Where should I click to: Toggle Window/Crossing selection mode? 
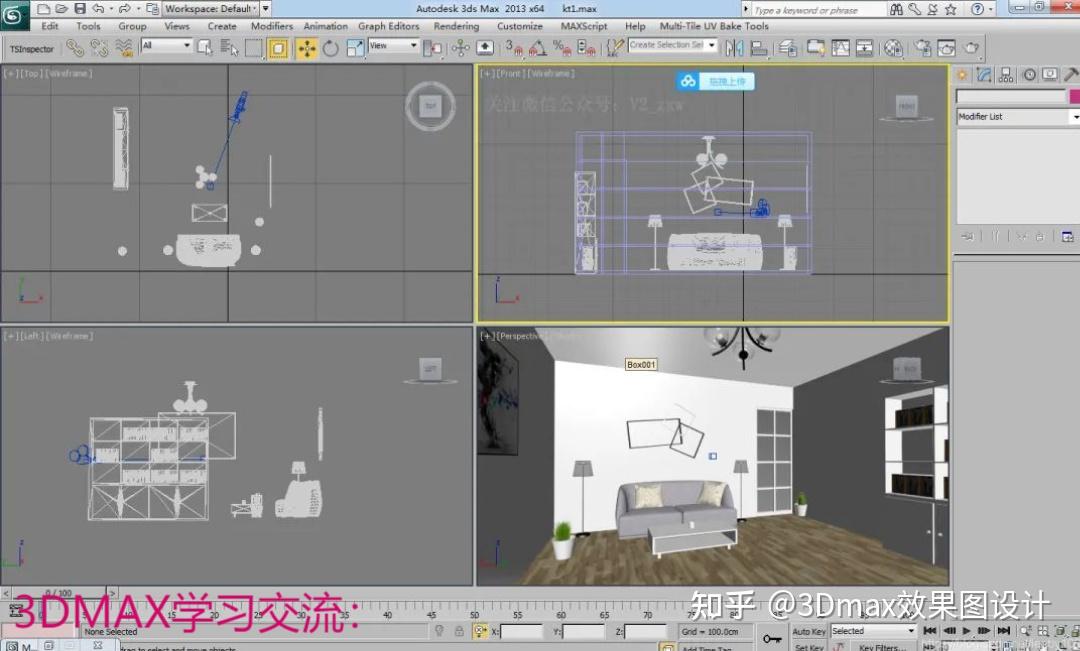click(280, 47)
